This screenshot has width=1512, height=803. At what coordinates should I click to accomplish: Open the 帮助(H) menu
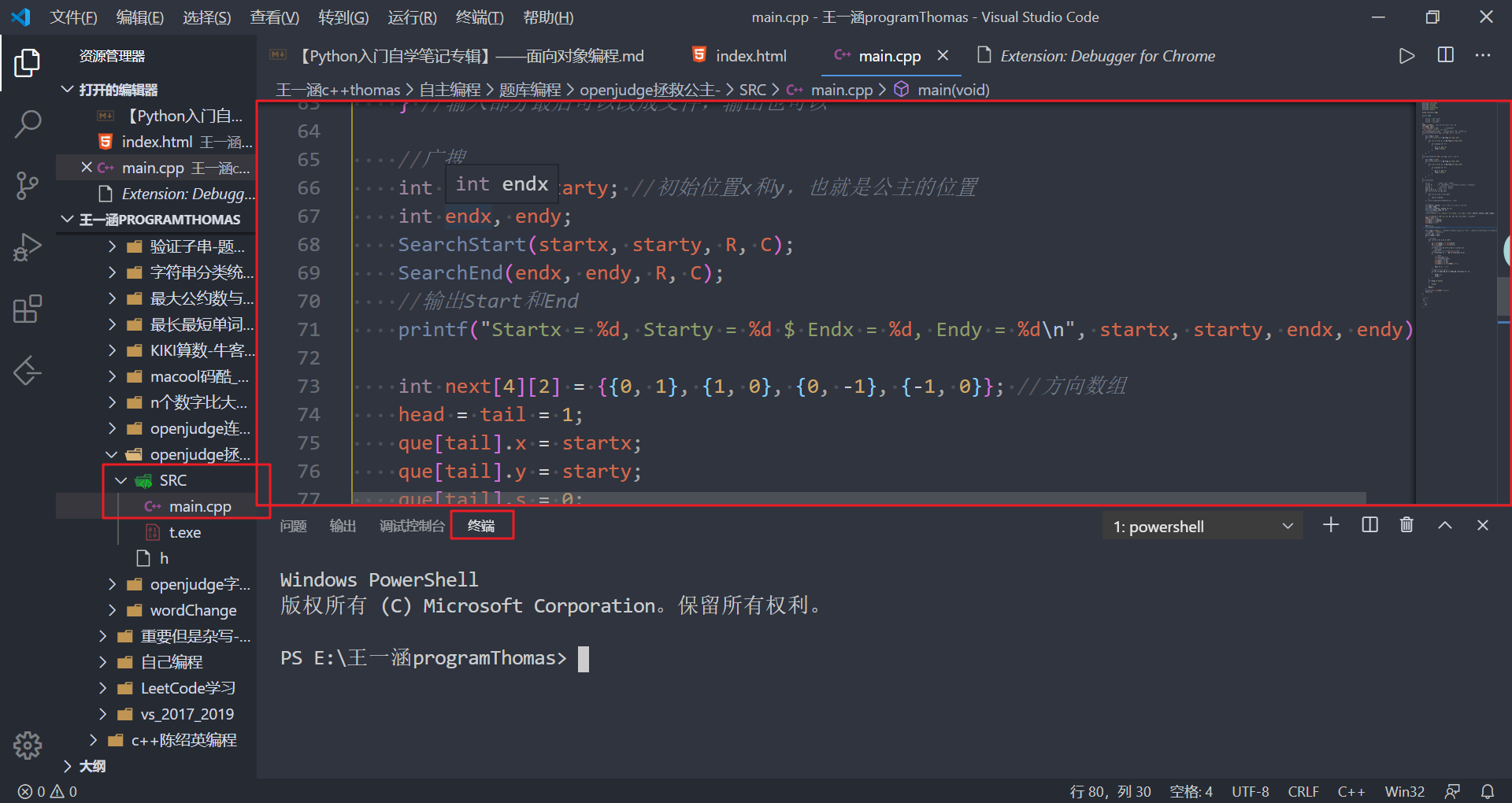(548, 17)
